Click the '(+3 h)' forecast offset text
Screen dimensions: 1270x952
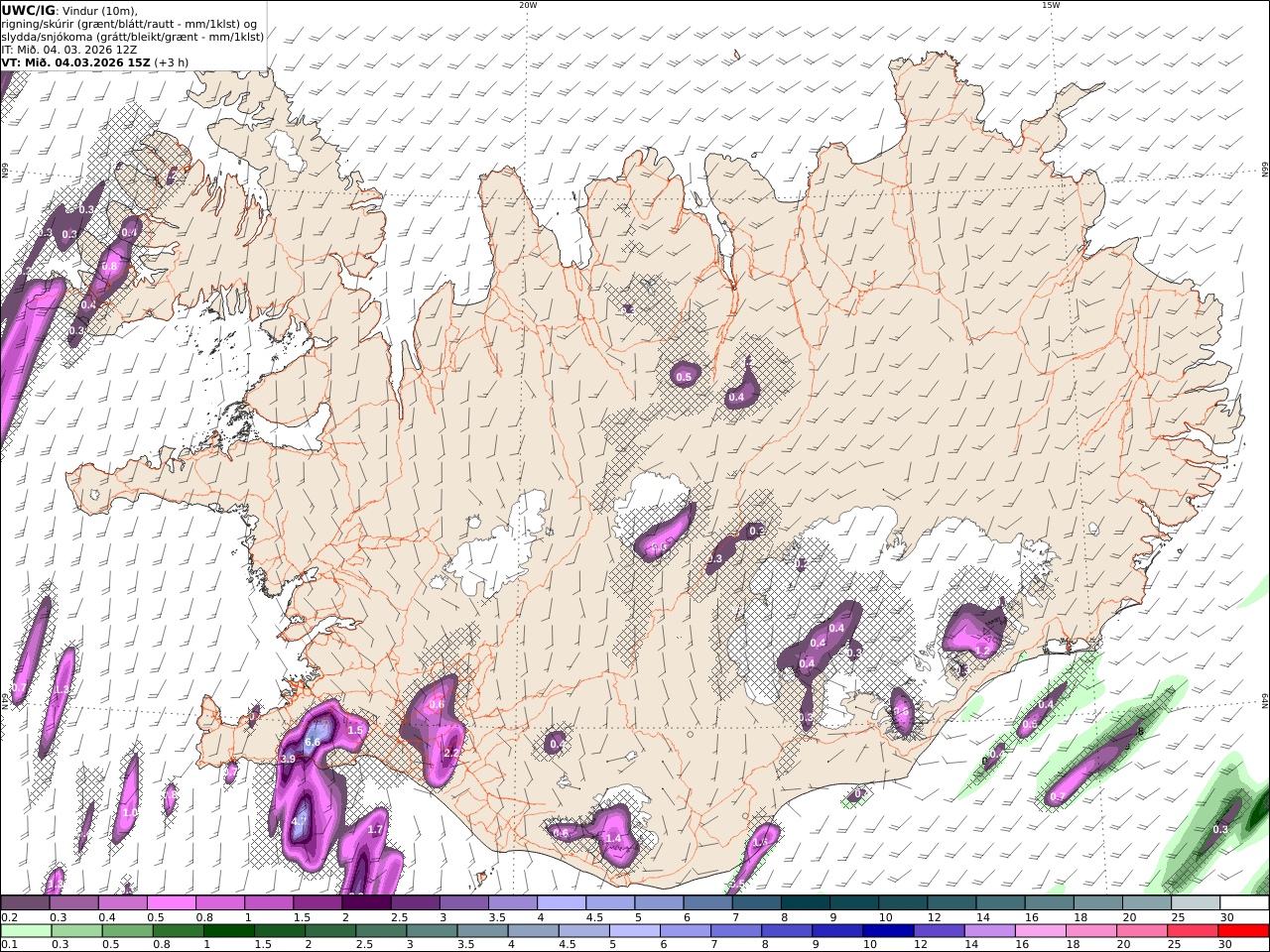[172, 61]
